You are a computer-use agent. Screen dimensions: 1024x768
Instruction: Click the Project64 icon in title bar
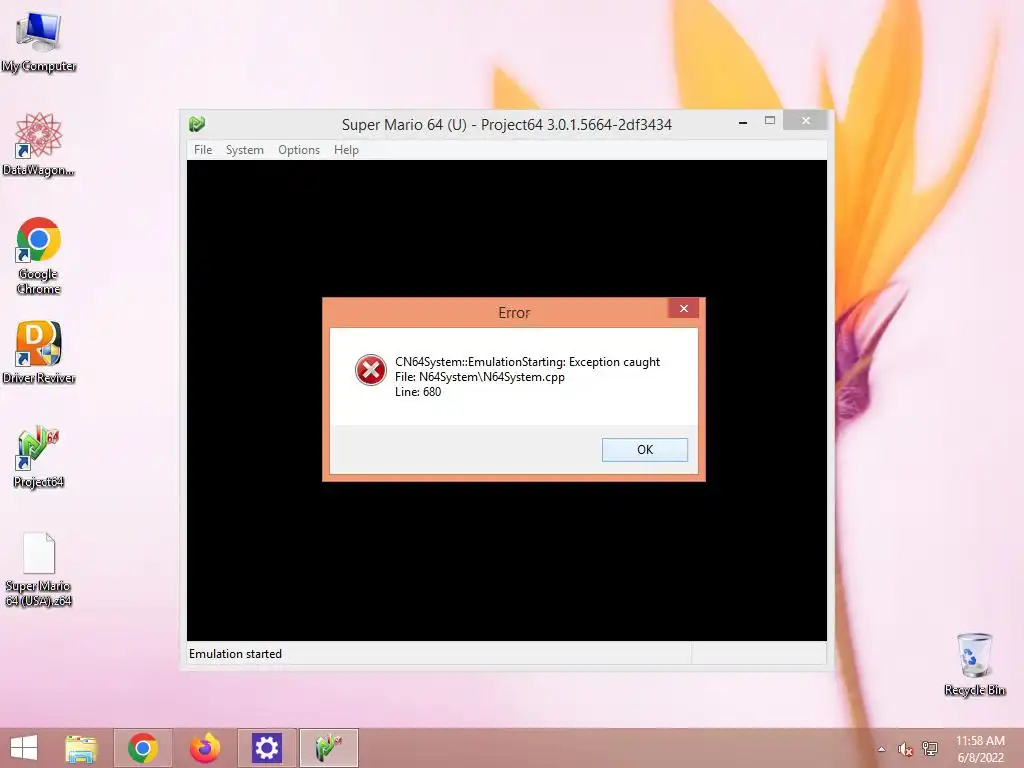click(x=197, y=124)
